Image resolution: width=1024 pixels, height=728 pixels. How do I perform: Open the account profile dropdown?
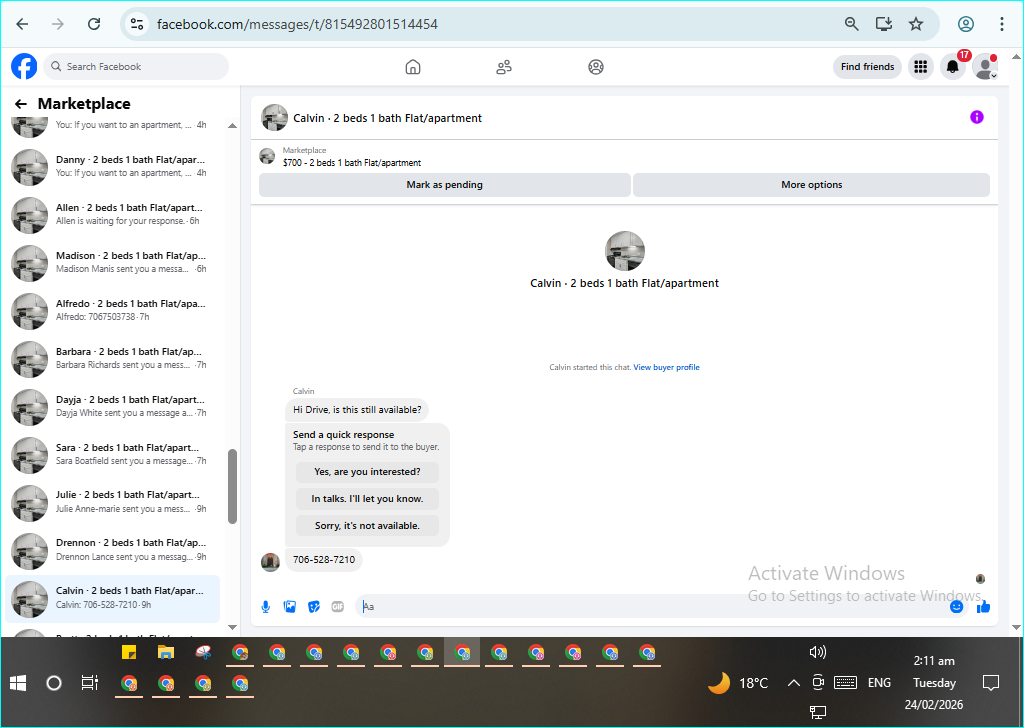click(x=985, y=67)
